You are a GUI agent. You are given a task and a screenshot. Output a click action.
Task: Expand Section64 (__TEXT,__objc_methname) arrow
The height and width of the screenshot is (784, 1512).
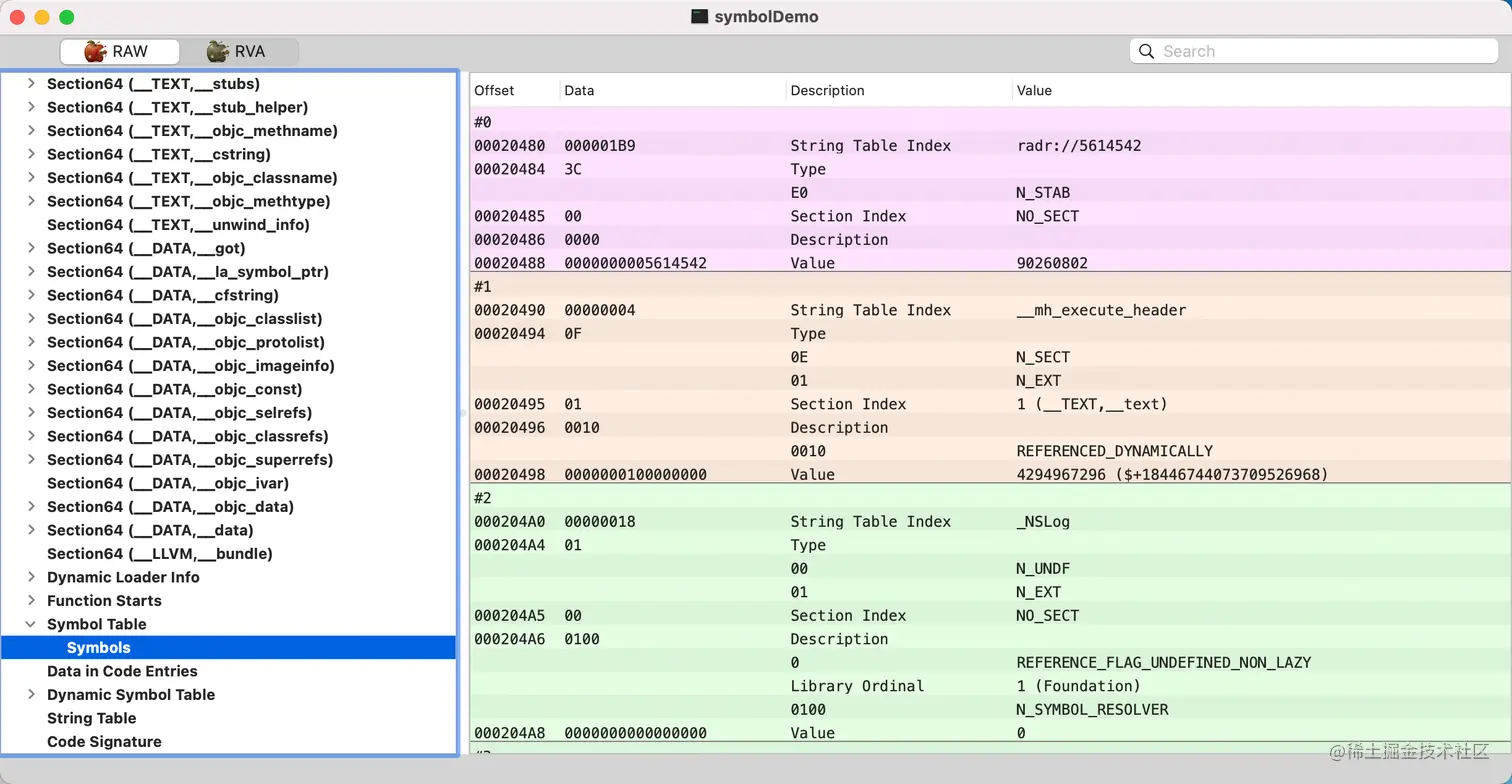pos(32,130)
